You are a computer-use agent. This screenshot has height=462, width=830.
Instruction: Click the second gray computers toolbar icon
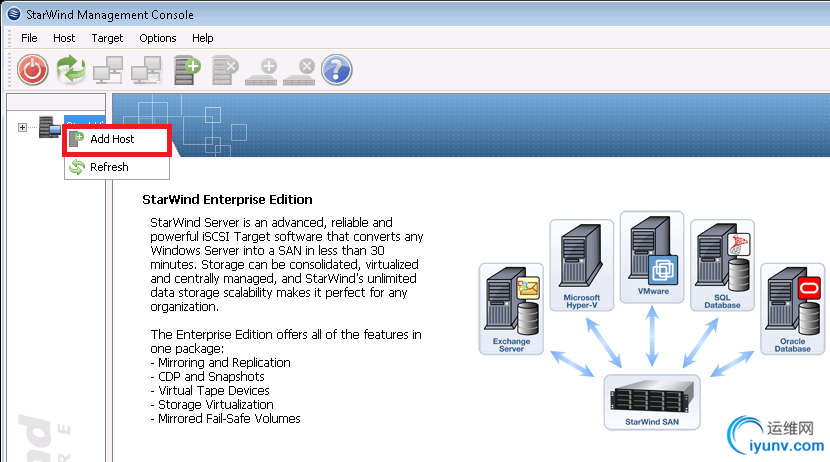pos(146,70)
